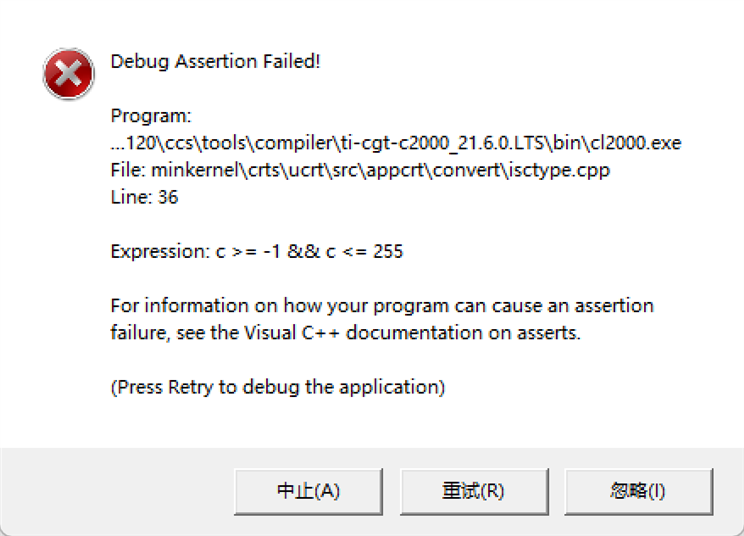
Task: Click the 'Visual C++ documentation on asserts' line
Action: pyautogui.click(x=345, y=332)
